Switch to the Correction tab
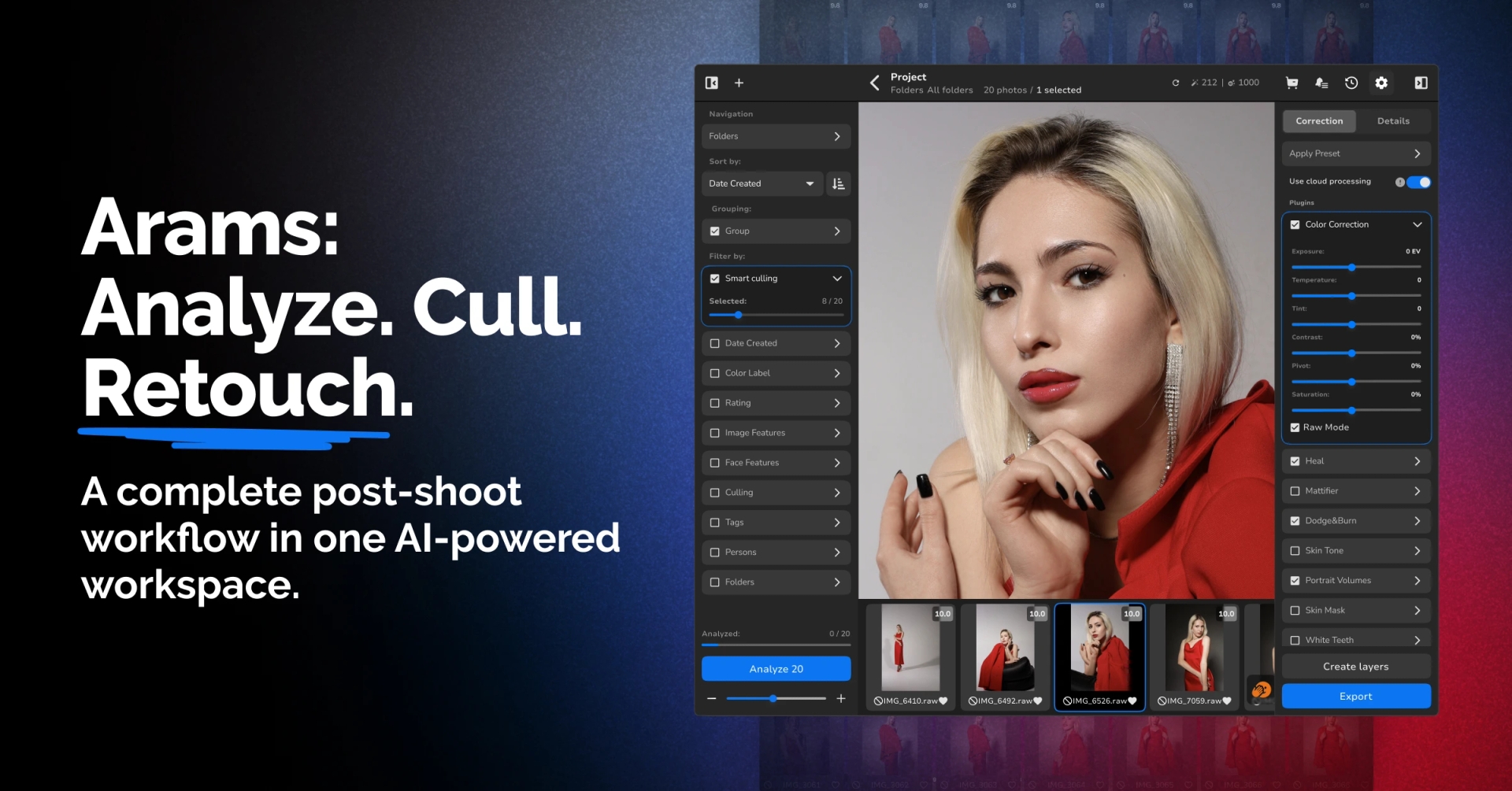The height and width of the screenshot is (791, 1512). click(1319, 121)
